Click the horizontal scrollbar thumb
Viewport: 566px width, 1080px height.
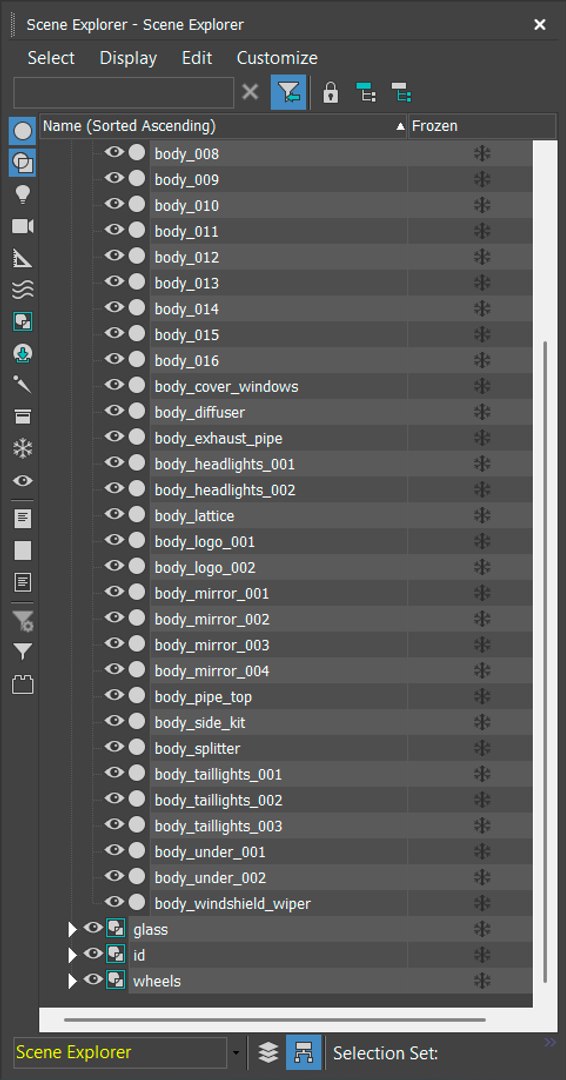click(275, 1019)
